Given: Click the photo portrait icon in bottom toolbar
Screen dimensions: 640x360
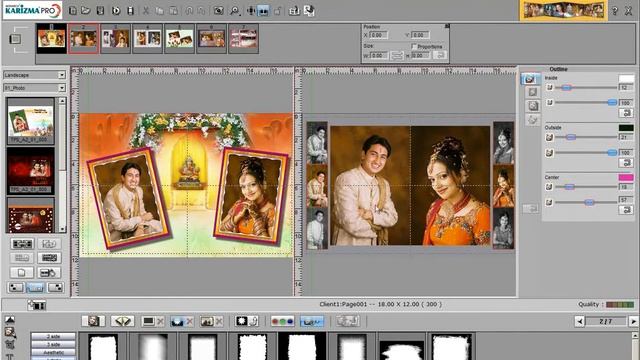Looking at the screenshot, I should pyautogui.click(x=93, y=321).
